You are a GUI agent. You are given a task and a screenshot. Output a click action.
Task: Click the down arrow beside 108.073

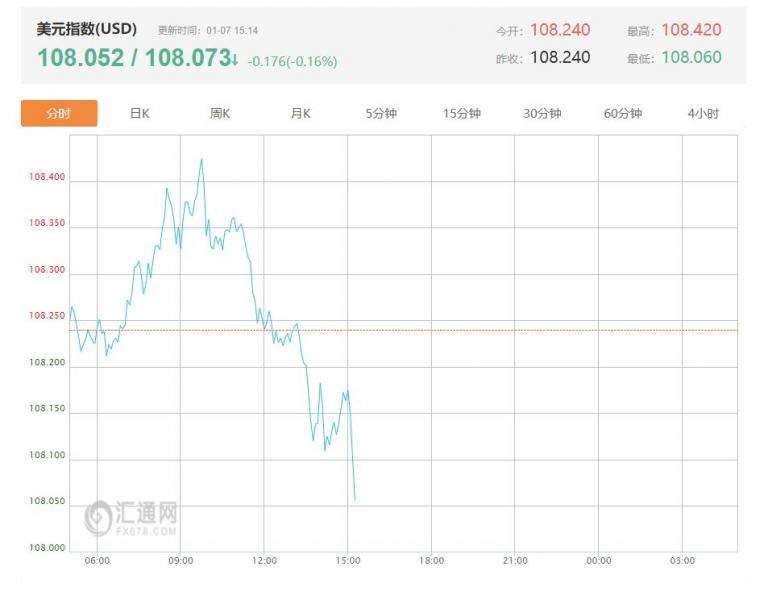[x=235, y=59]
